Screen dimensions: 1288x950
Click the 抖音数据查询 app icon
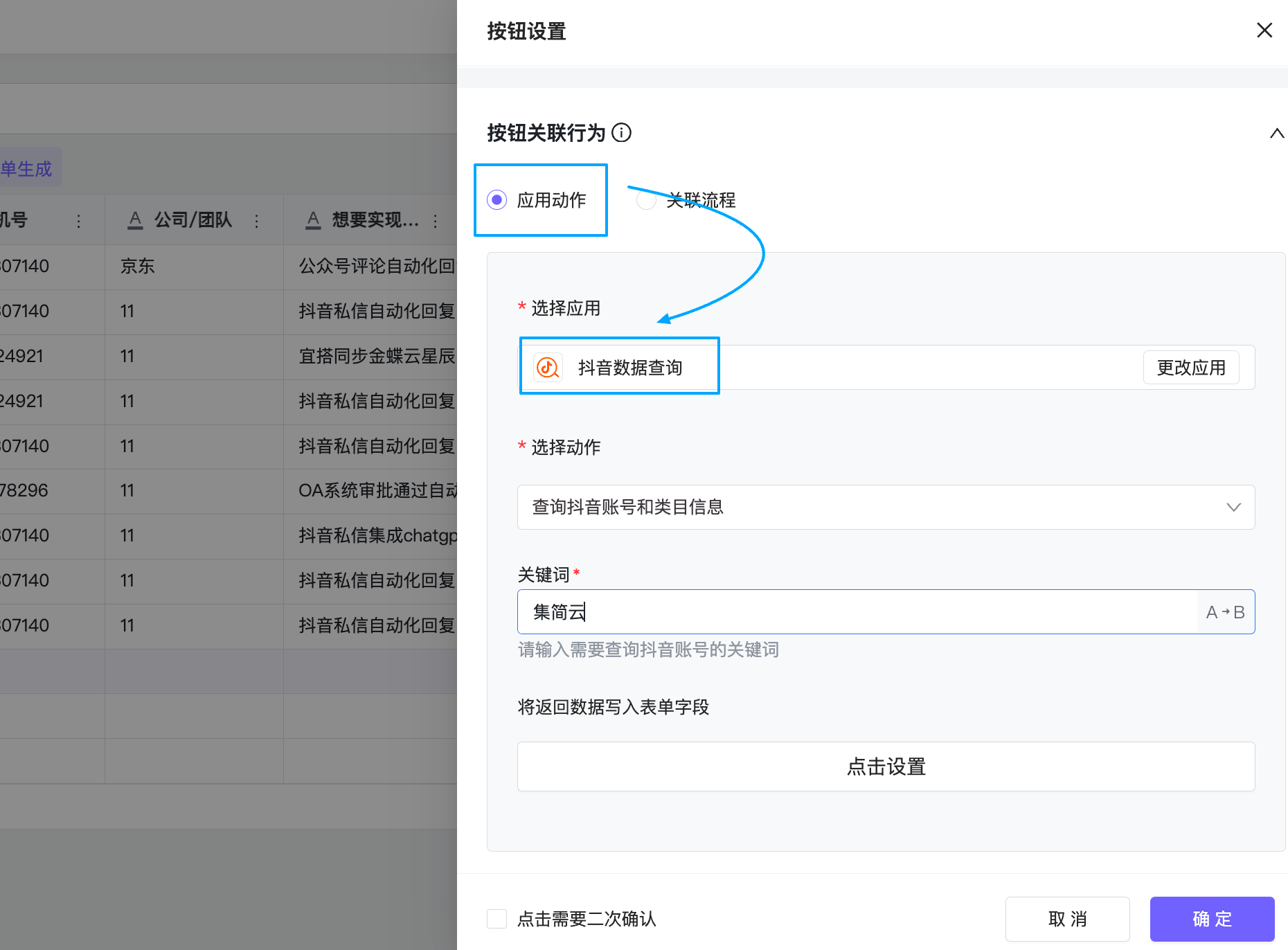(x=548, y=367)
